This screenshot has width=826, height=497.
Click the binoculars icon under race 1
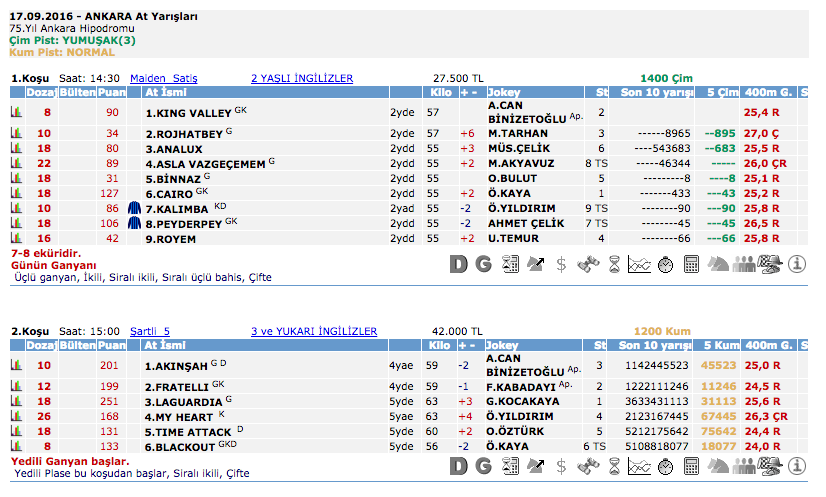[587, 264]
